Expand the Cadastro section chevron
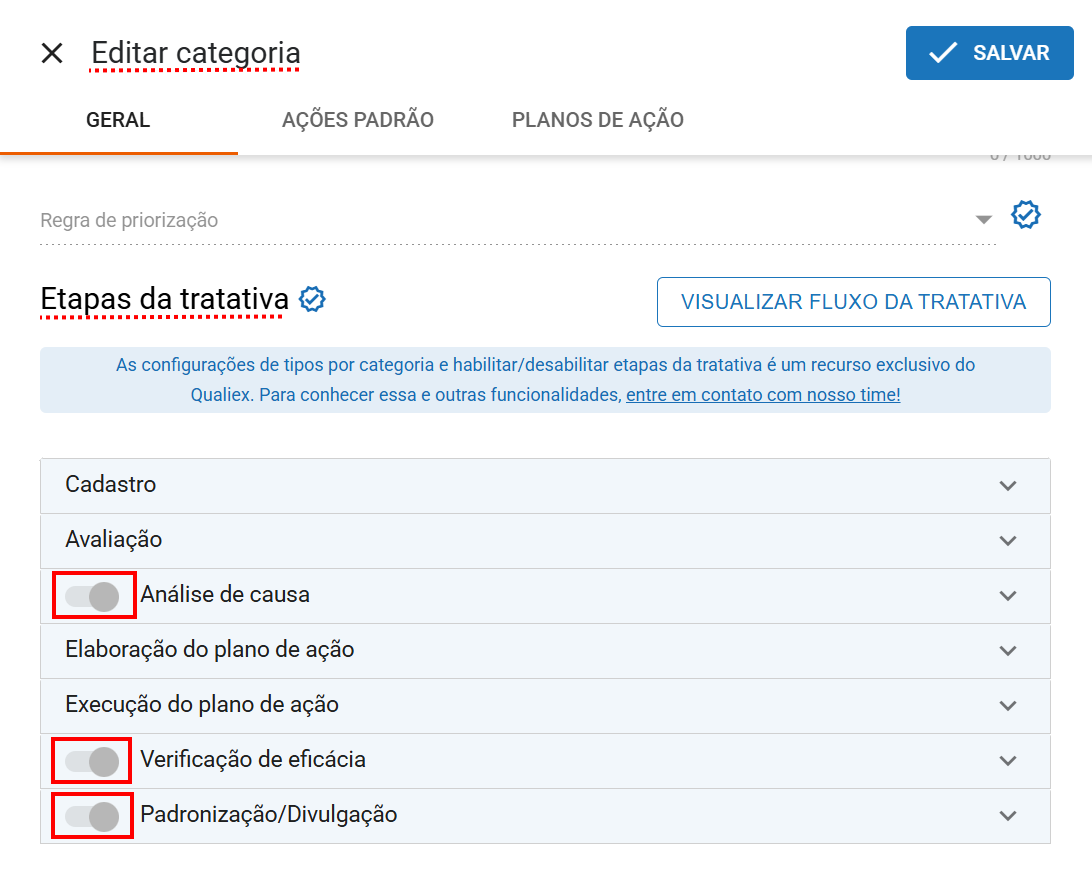 (x=1007, y=486)
